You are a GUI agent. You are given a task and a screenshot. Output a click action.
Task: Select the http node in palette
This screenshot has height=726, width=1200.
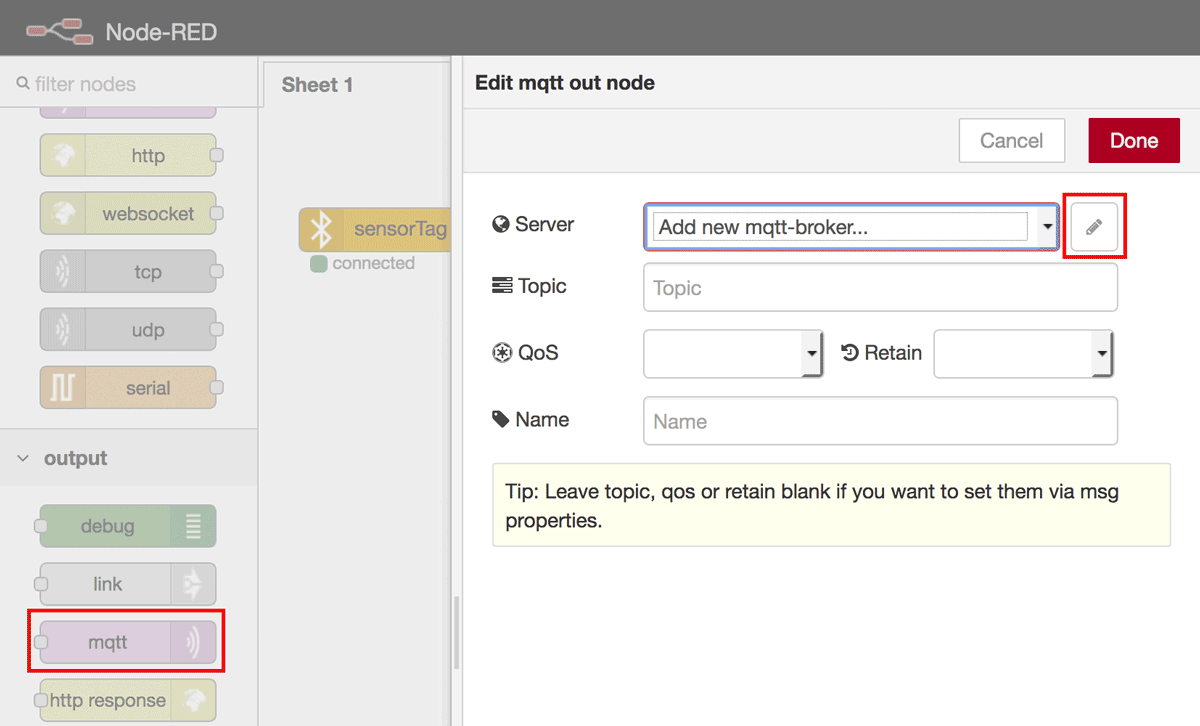coord(128,155)
